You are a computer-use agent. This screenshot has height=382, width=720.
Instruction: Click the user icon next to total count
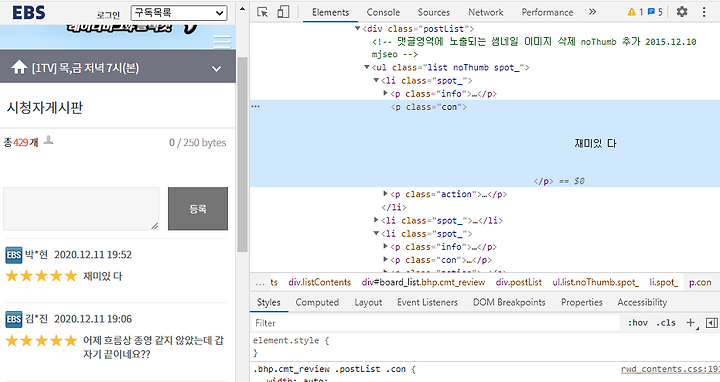(x=48, y=140)
